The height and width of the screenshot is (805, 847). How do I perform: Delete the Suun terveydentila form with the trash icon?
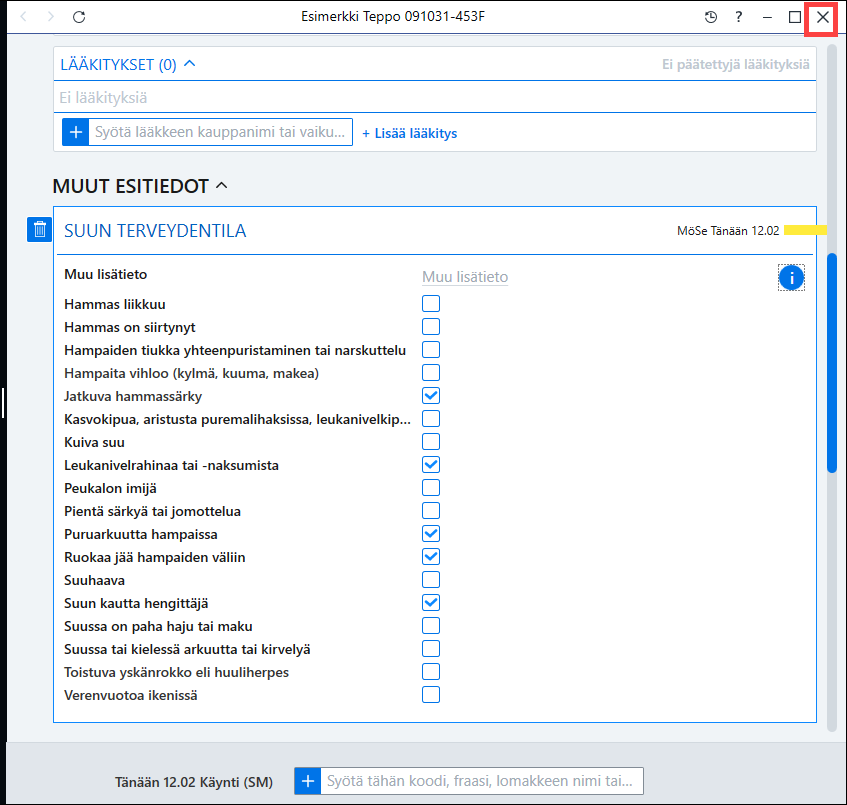click(x=39, y=230)
